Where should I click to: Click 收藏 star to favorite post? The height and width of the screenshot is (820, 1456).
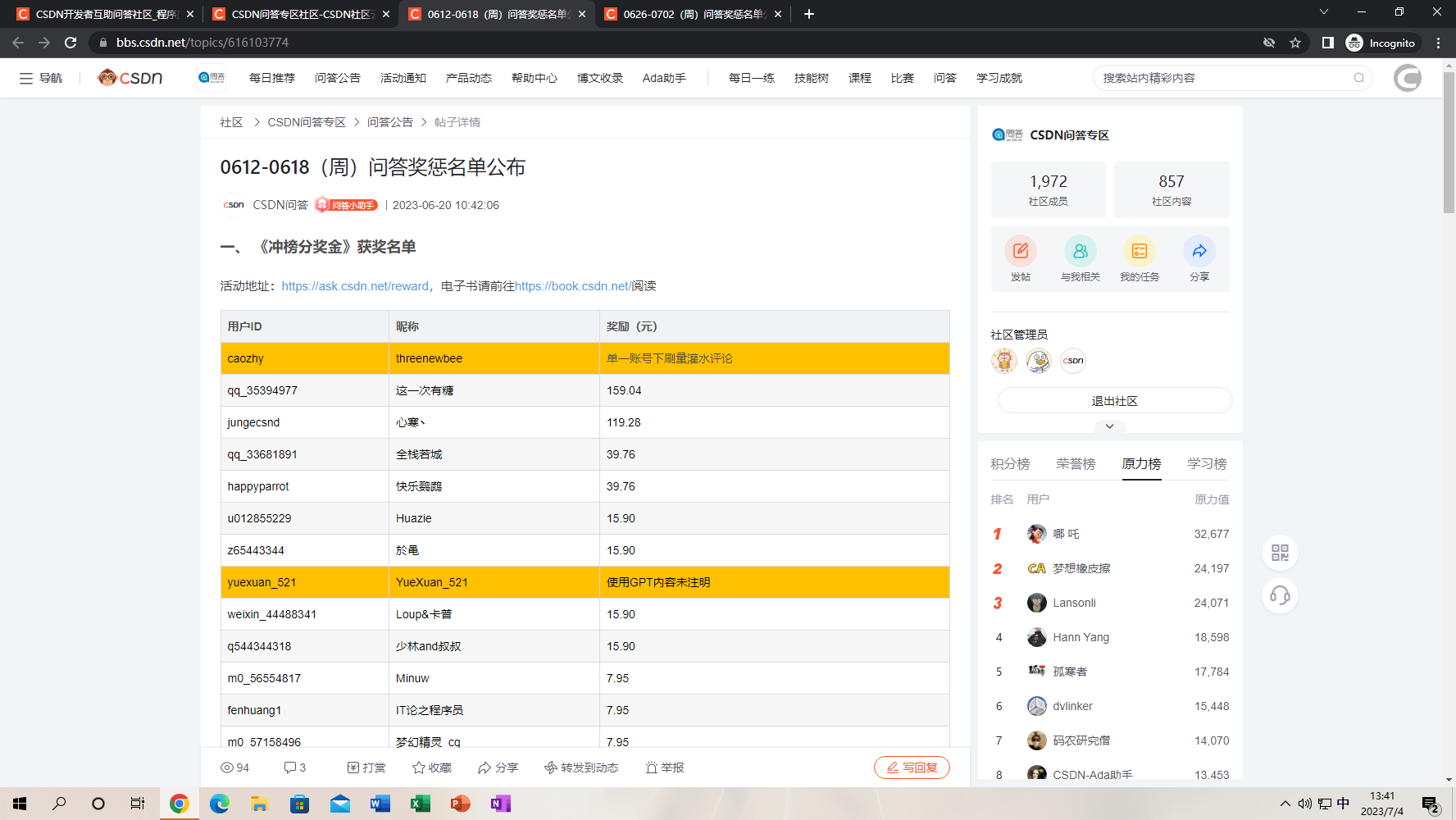(432, 768)
